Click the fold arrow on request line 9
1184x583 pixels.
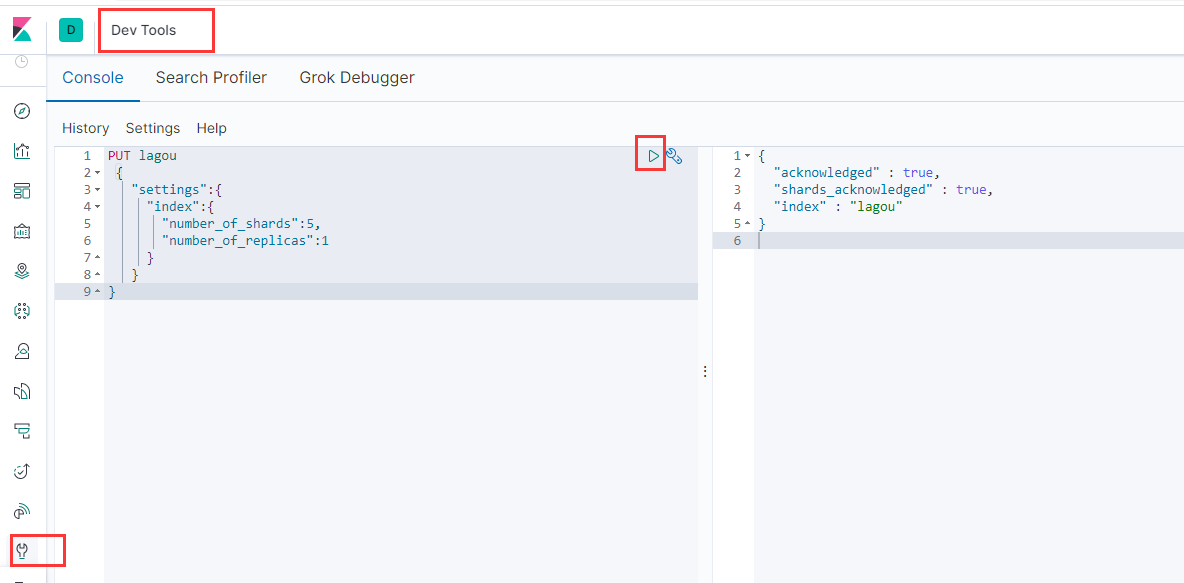(97, 292)
